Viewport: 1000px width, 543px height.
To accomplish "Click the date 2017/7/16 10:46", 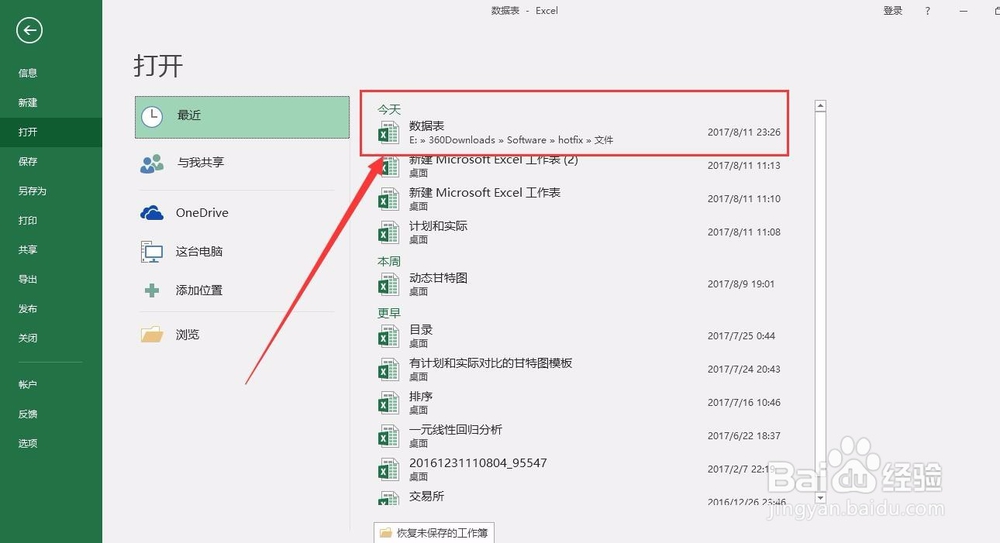I will (x=744, y=403).
